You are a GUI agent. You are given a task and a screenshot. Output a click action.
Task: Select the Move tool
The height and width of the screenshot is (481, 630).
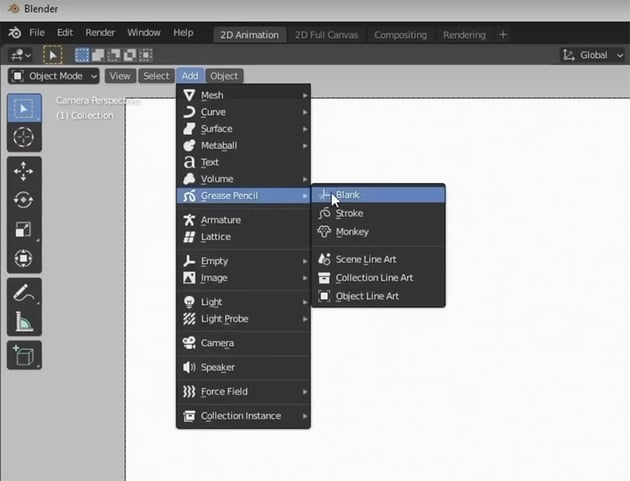[24, 171]
